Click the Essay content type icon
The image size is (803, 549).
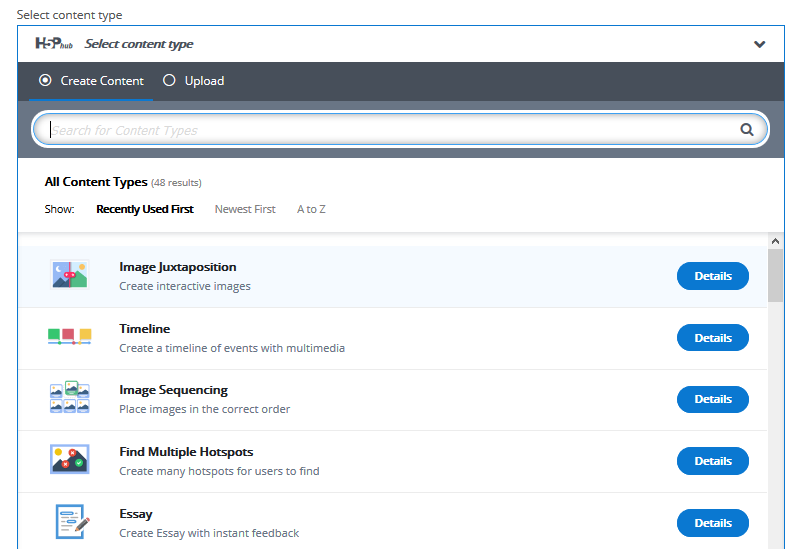[70, 522]
